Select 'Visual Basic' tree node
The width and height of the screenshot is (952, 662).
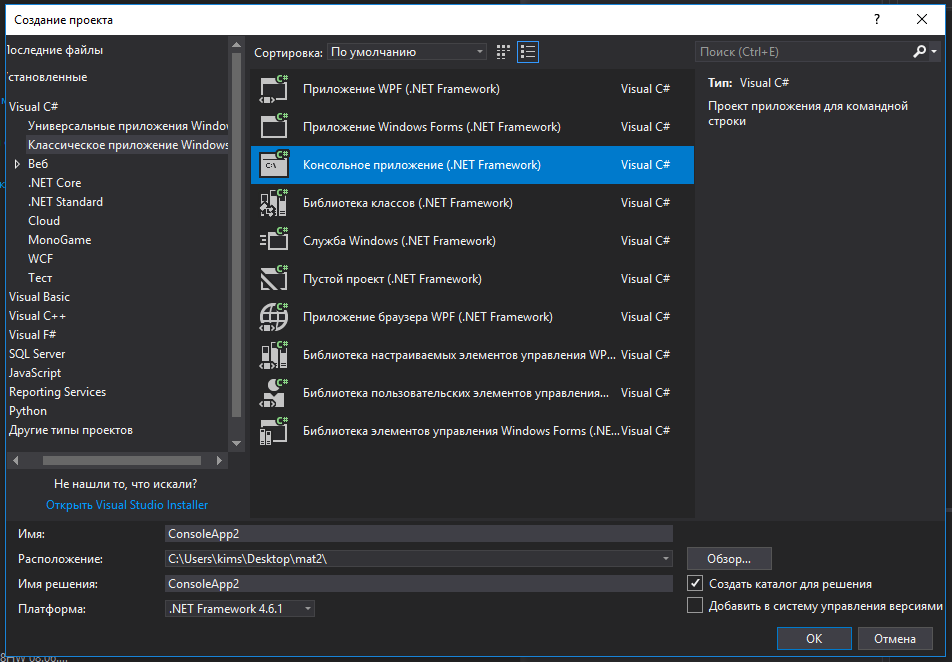(39, 297)
